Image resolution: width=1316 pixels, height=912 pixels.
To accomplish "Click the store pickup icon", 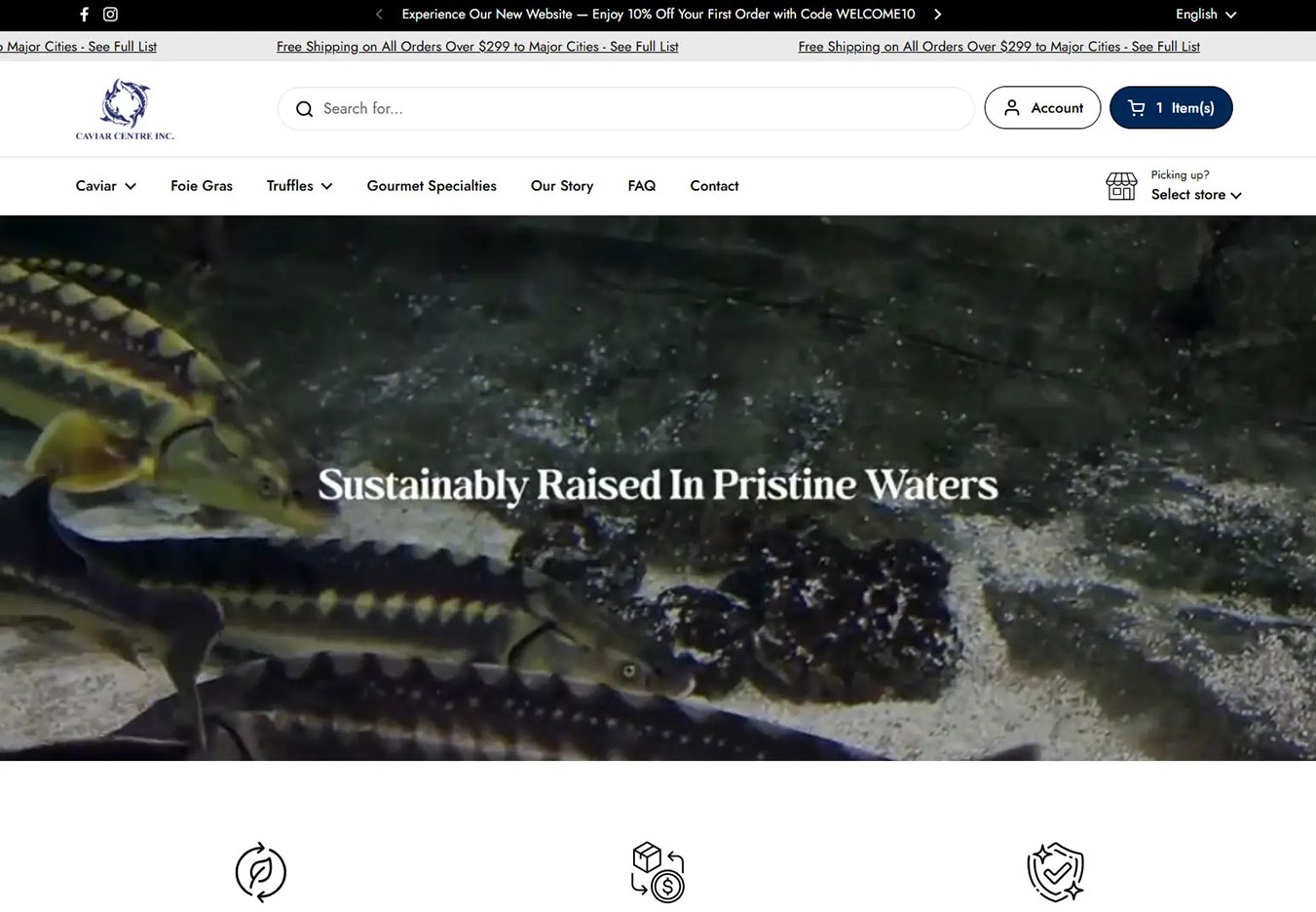I will (1121, 186).
